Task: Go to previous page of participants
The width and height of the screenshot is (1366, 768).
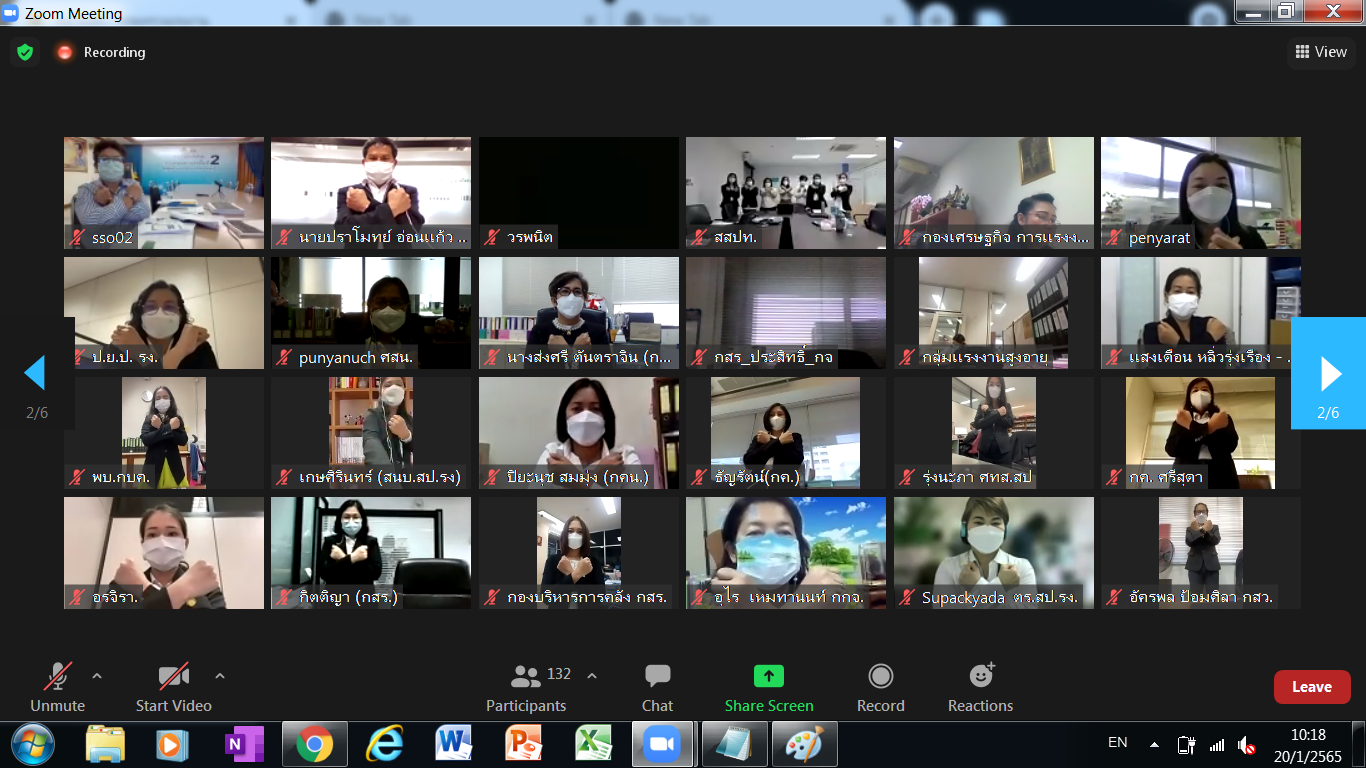Action: [x=35, y=374]
